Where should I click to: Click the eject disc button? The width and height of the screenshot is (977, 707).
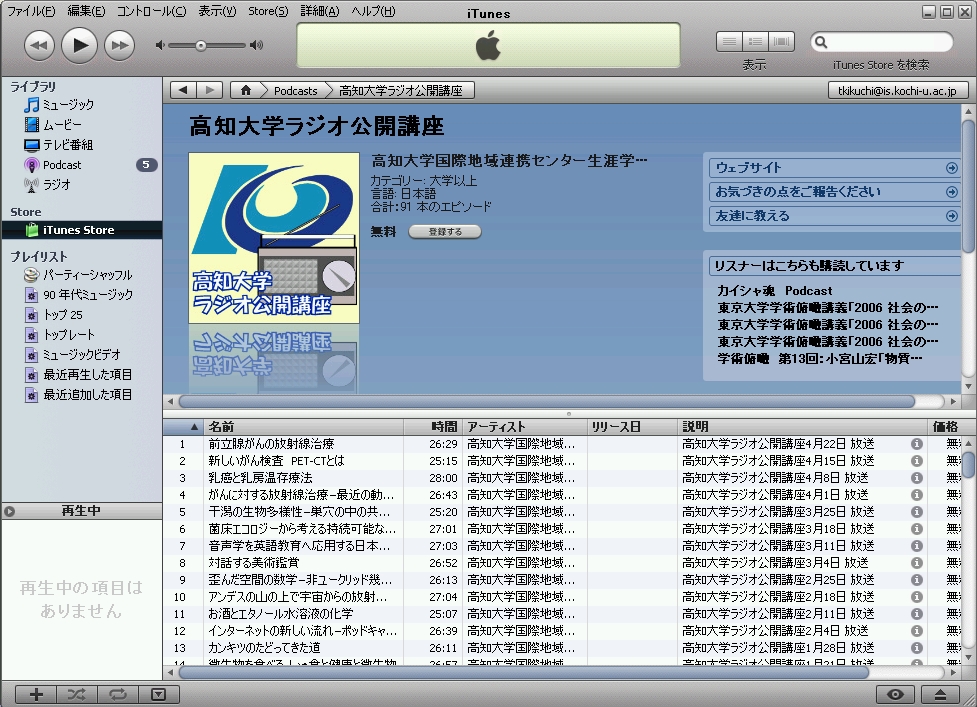click(x=940, y=695)
